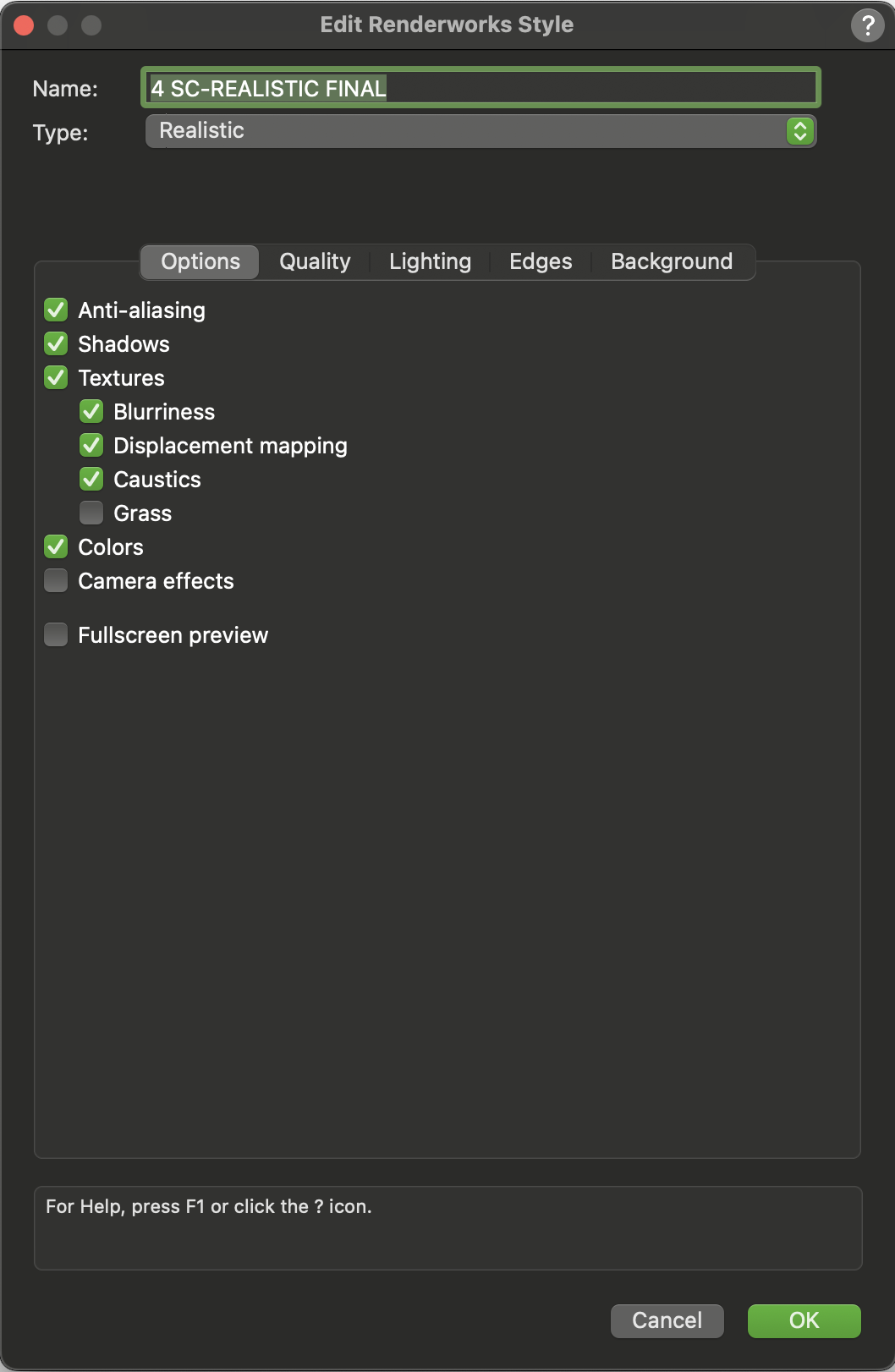Disable Blurriness under Textures
This screenshot has width=895, height=1372.
(x=91, y=411)
